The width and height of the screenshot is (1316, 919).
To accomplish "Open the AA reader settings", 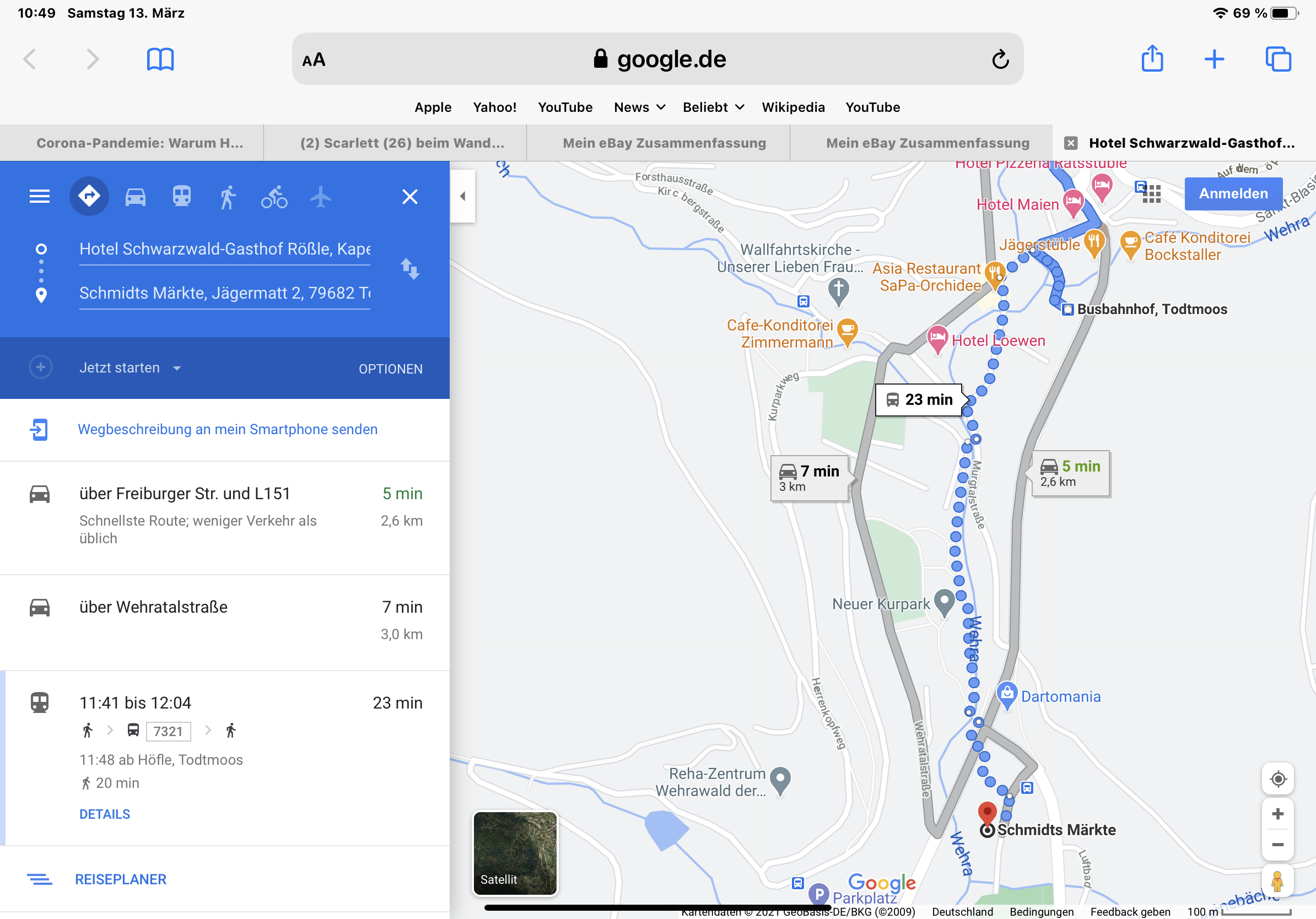I will coord(314,60).
